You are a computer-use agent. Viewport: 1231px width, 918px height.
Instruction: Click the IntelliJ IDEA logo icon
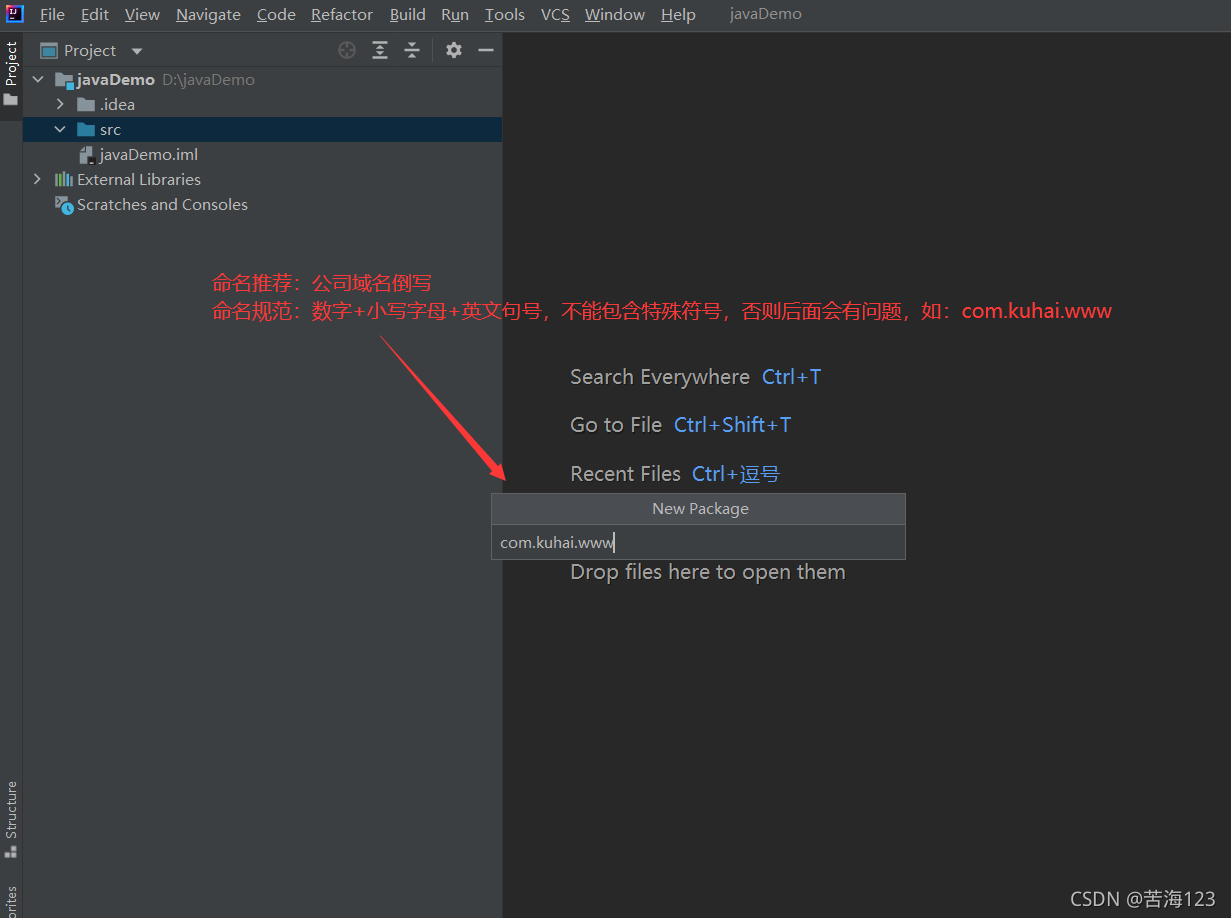click(14, 14)
